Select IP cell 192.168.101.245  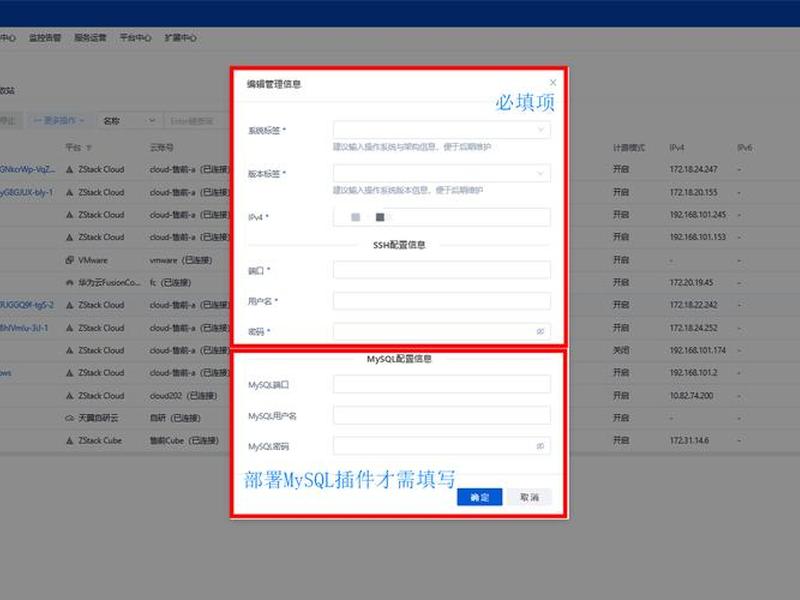pos(698,214)
